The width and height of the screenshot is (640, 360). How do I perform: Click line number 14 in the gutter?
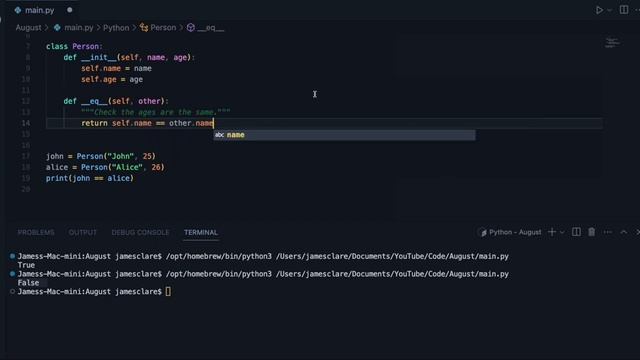pos(26,123)
